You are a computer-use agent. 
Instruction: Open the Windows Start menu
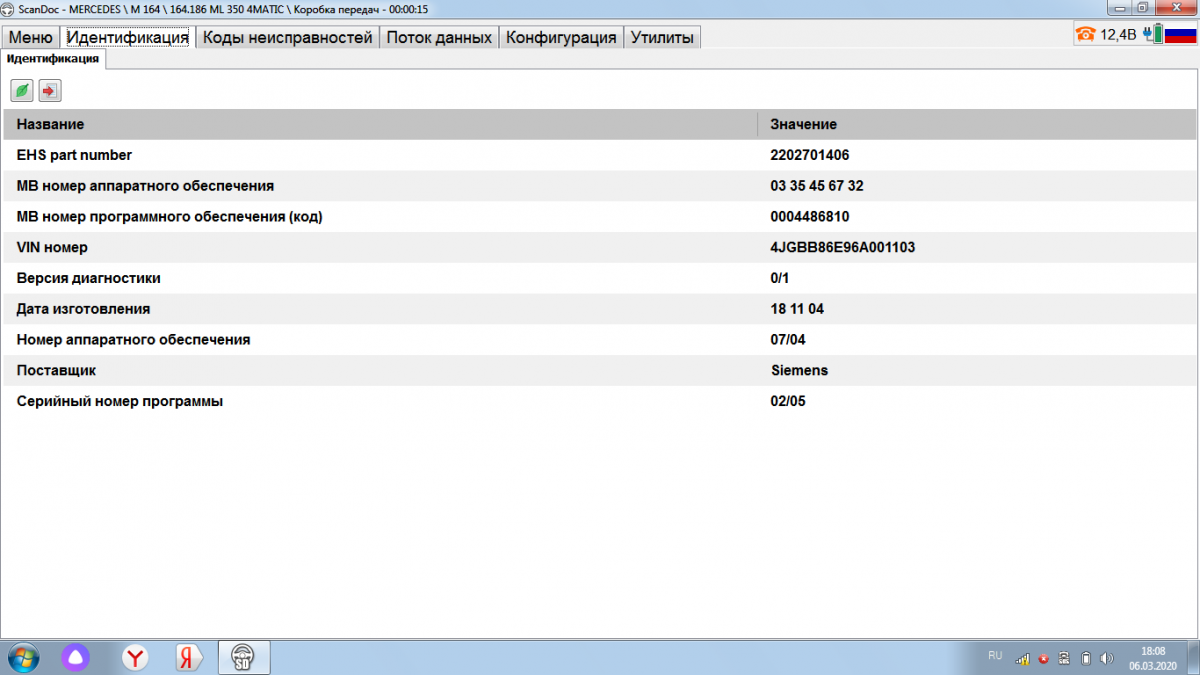tap(22, 657)
